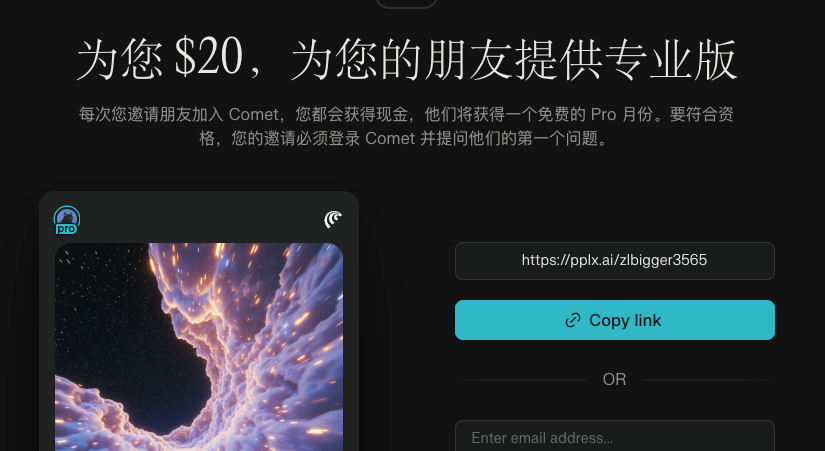The image size is (825, 451).
Task: Click the teal "pro" label under the avatar
Action: point(66,229)
